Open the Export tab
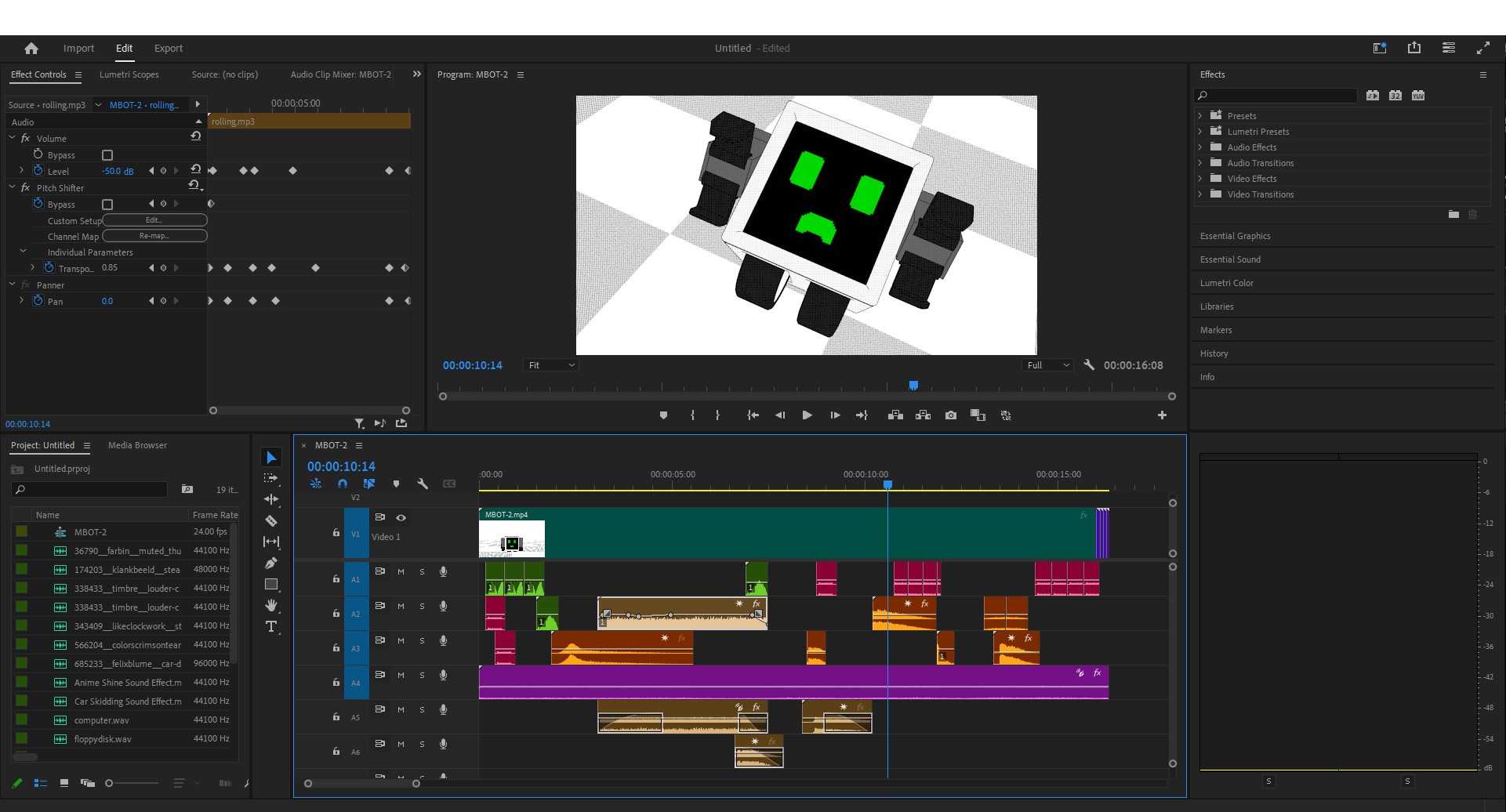Screen dimensions: 1506x812 click(x=169, y=49)
